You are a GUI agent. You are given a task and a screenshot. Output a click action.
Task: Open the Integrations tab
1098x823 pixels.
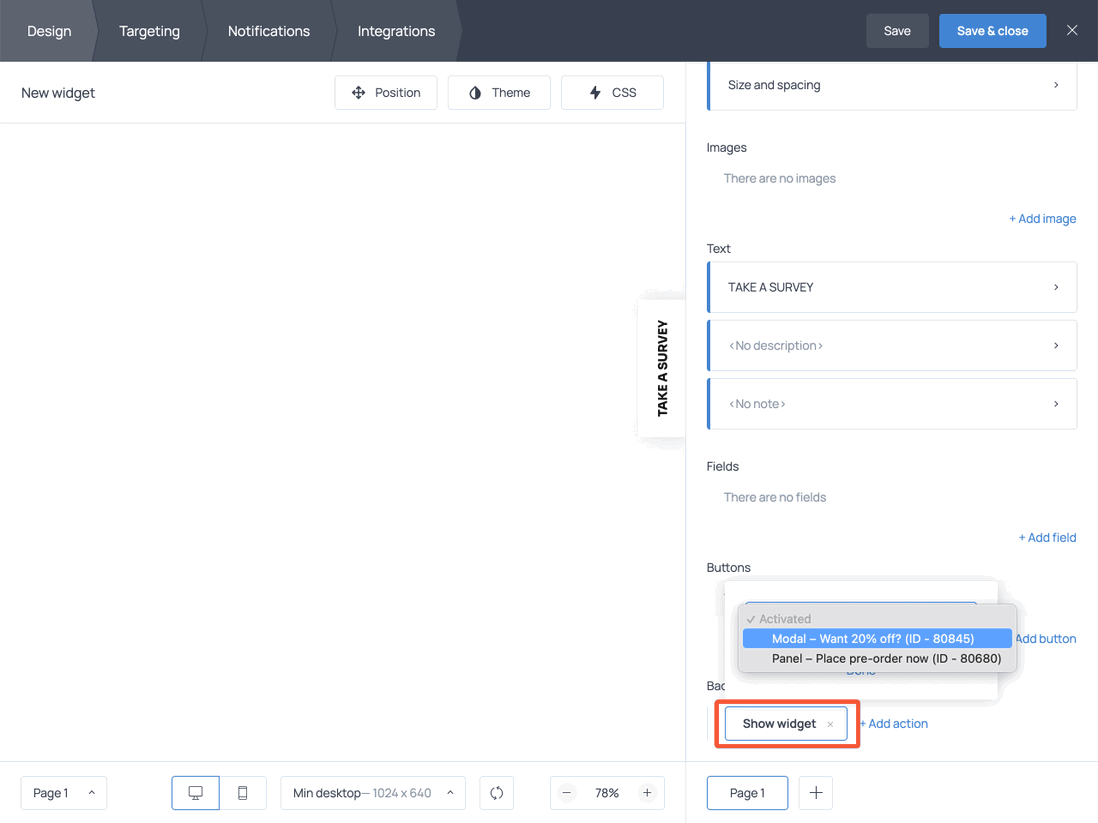[x=396, y=31]
